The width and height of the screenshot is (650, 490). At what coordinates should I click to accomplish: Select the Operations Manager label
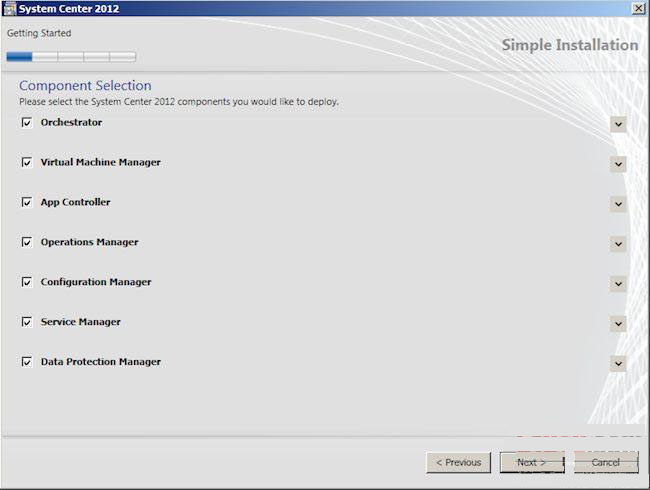click(x=90, y=242)
